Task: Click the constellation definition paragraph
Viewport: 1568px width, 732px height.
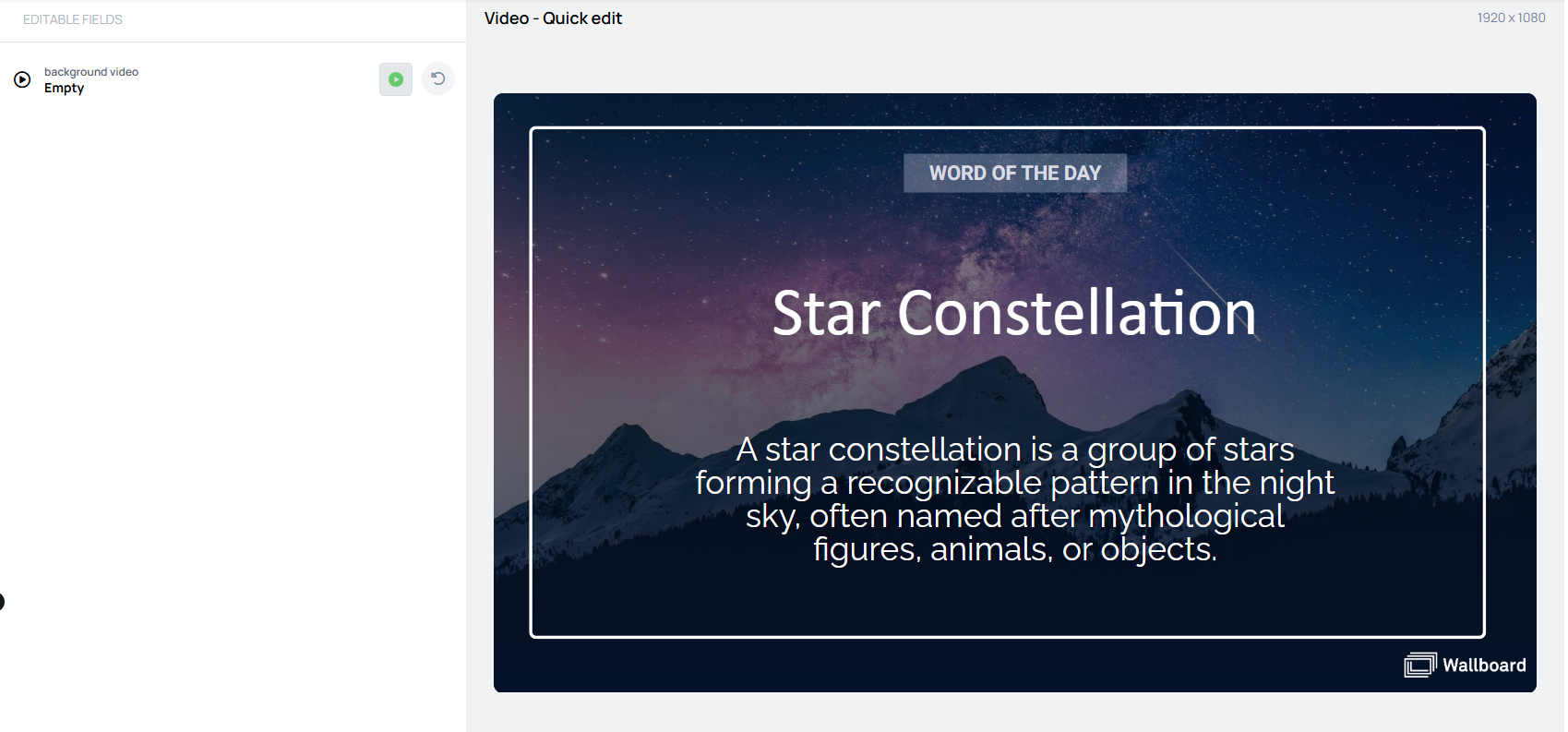Action: (1015, 499)
